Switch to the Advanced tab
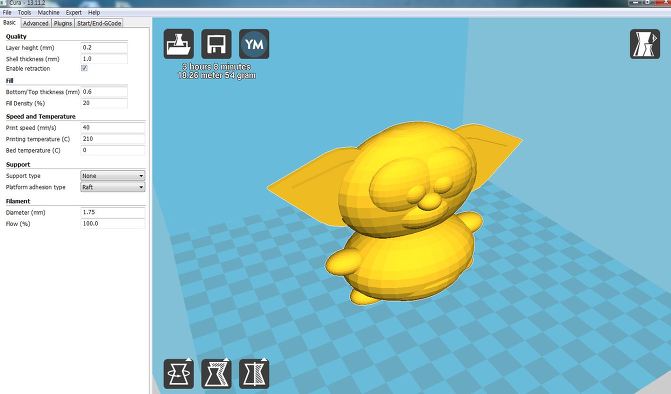Screen dimensions: 671x394 coord(36,24)
